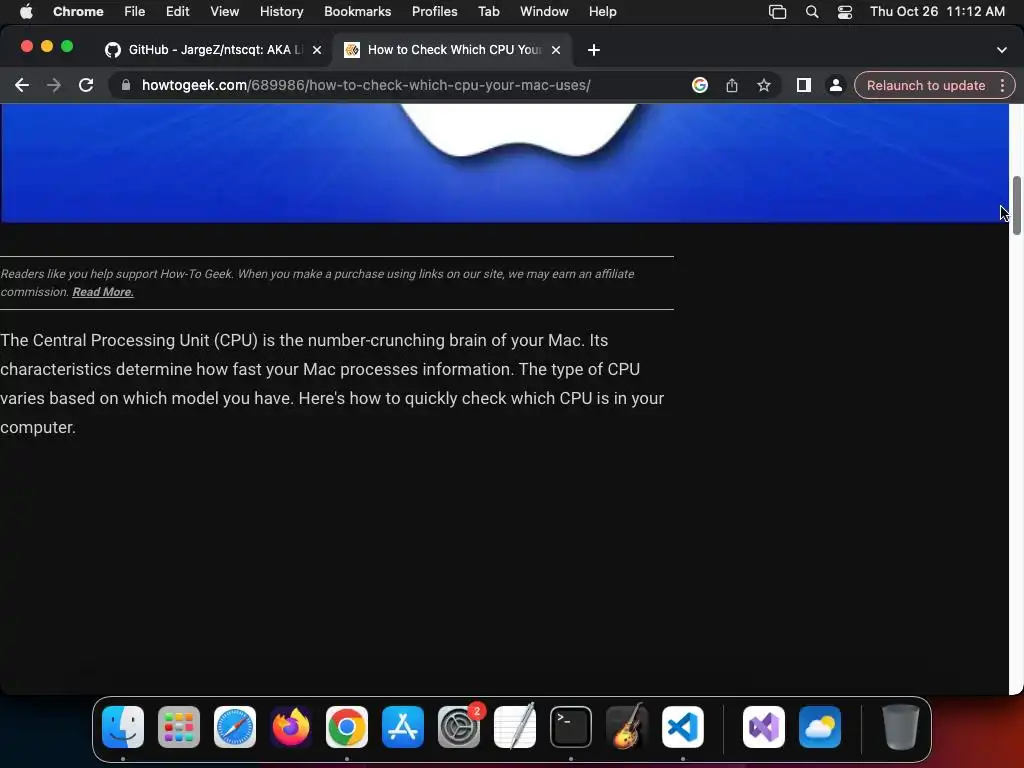Open System Settings from the Dock
Screen dimensions: 1024x768
click(x=458, y=727)
